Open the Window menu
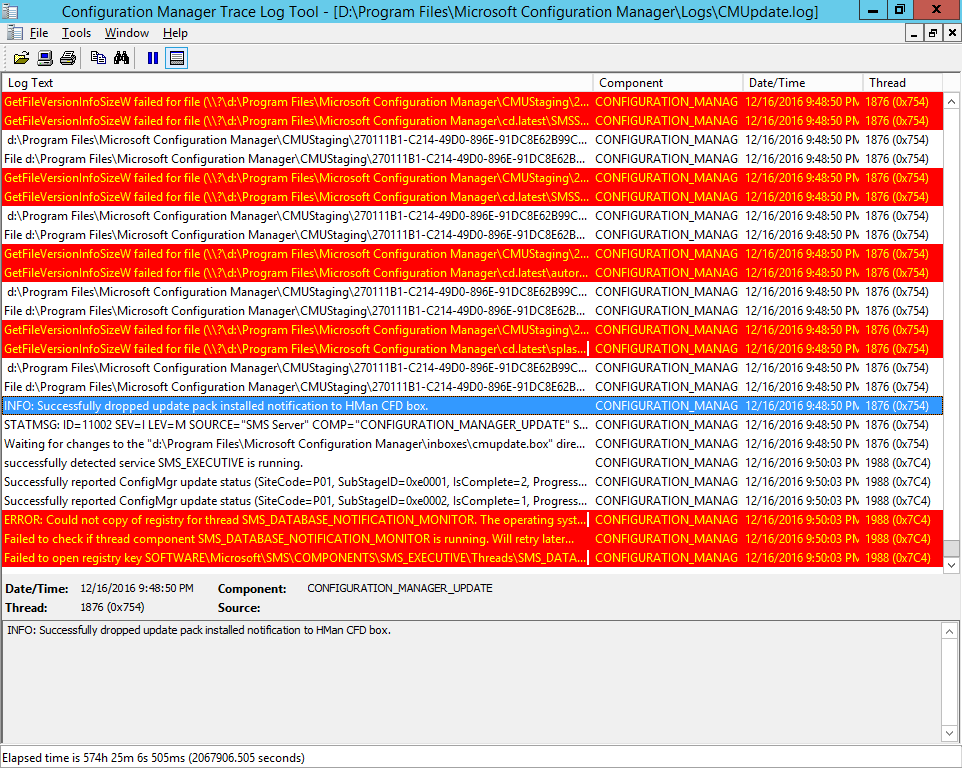The width and height of the screenshot is (962, 768). (x=126, y=33)
